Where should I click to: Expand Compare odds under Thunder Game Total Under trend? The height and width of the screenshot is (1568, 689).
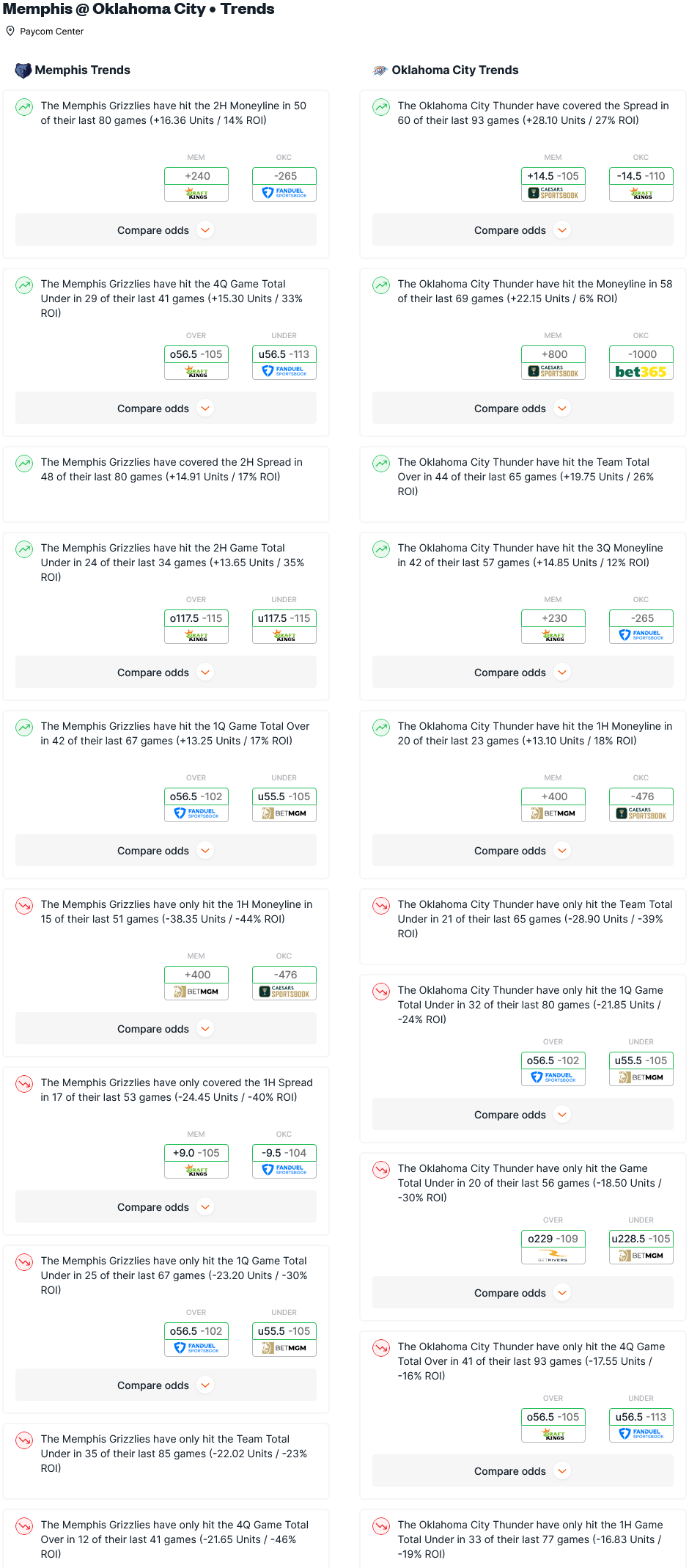[x=523, y=1293]
